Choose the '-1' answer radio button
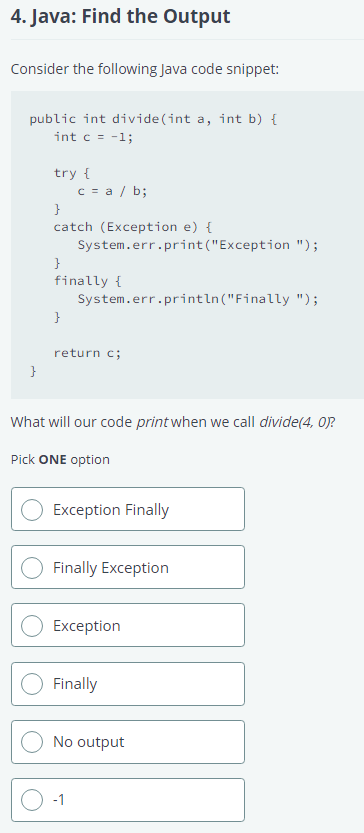Viewport: 364px width, 833px height. (x=32, y=800)
